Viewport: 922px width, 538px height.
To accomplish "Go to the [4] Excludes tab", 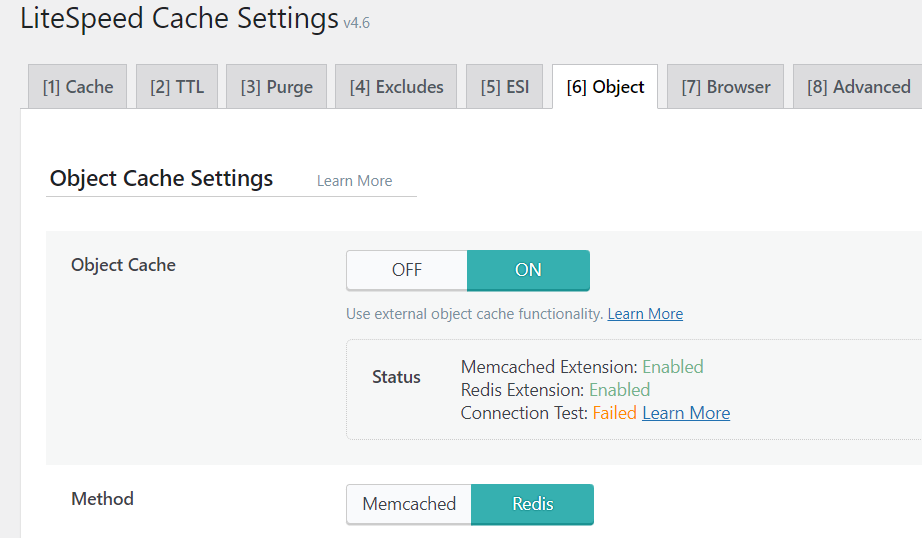I will [x=396, y=86].
